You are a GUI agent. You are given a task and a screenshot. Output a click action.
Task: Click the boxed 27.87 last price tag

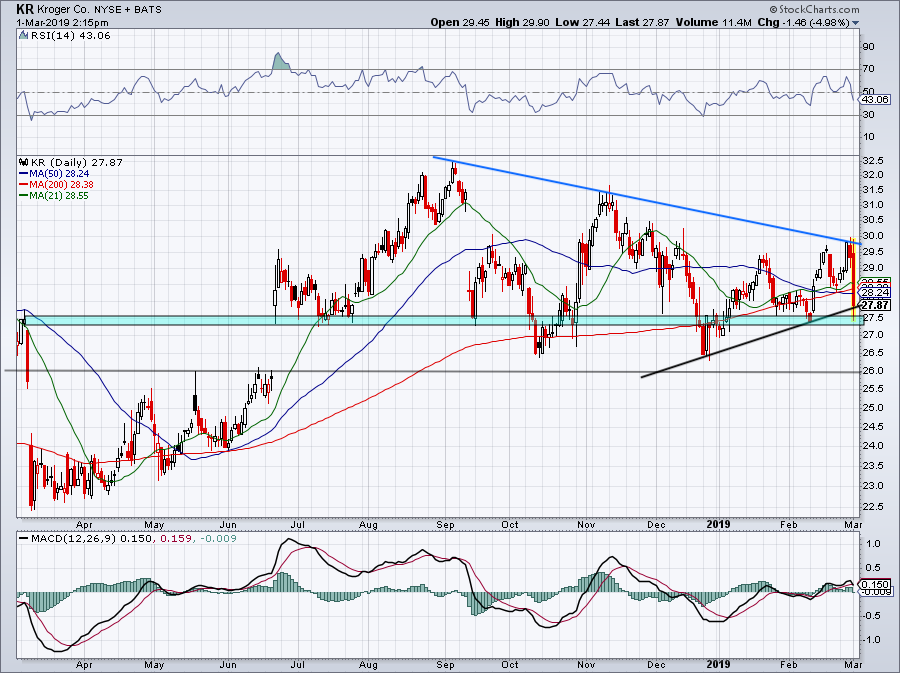coord(875,306)
